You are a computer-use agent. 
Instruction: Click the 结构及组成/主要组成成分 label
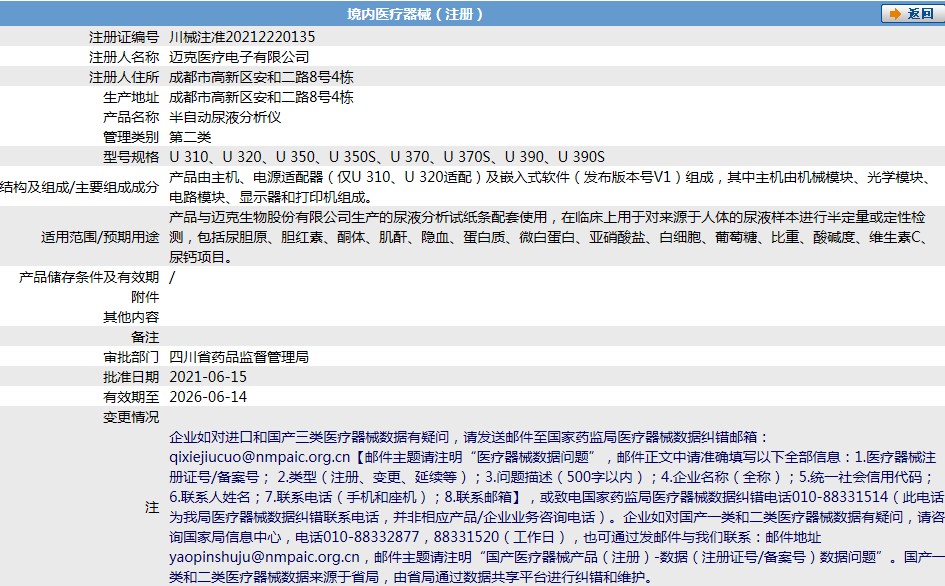pos(80,187)
